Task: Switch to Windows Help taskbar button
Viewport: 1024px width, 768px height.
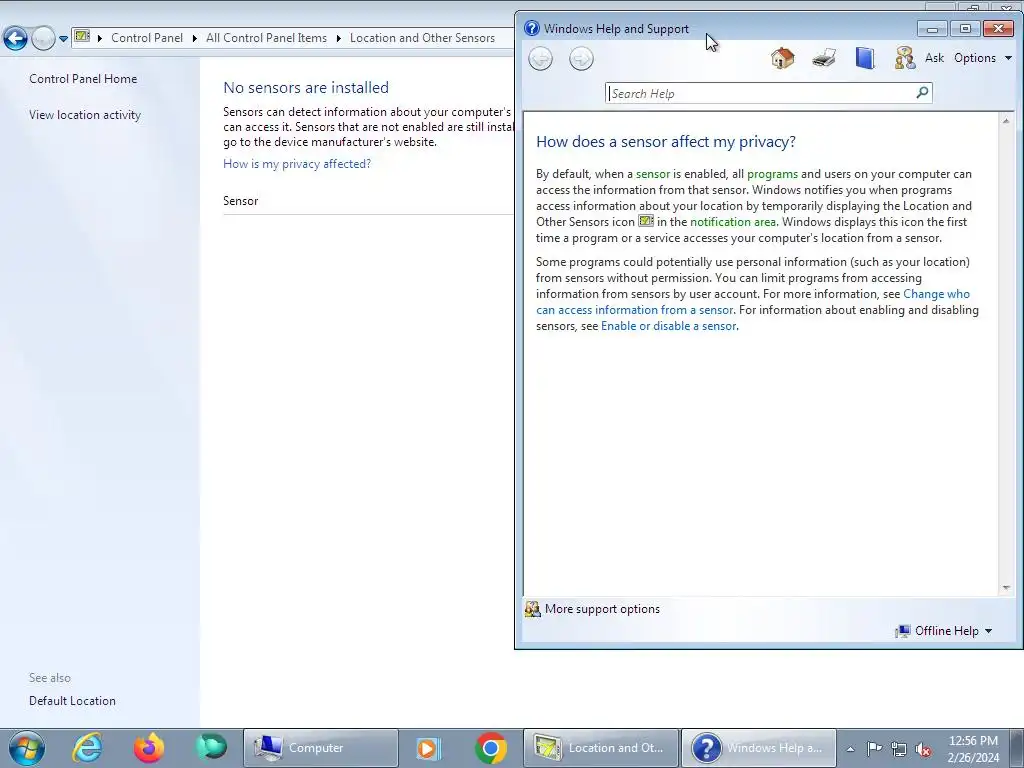Action: click(x=759, y=748)
